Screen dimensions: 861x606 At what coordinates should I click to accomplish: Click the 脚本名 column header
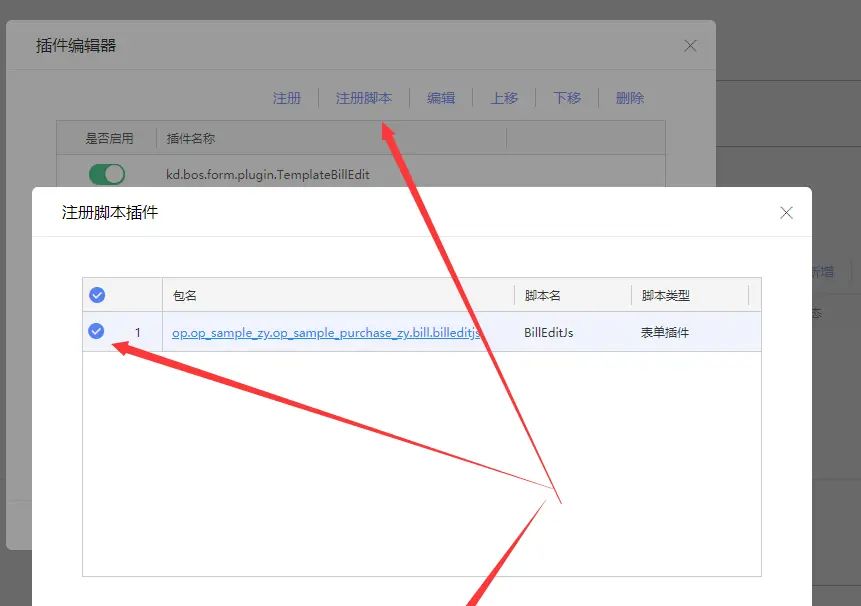543,296
